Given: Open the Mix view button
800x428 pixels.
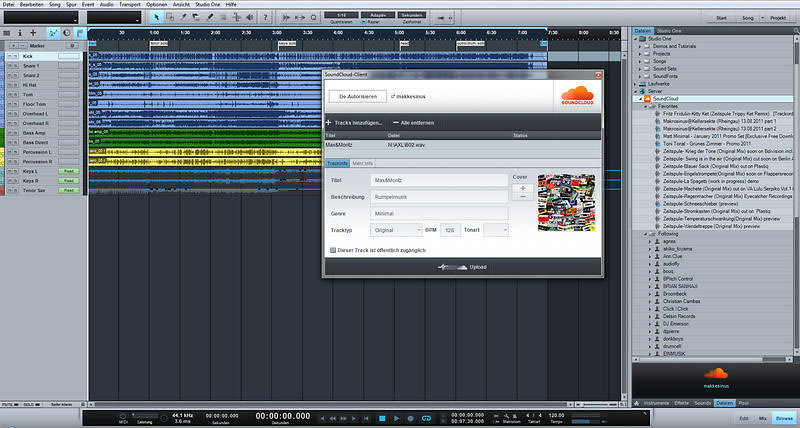Looking at the screenshot, I should pos(763,418).
